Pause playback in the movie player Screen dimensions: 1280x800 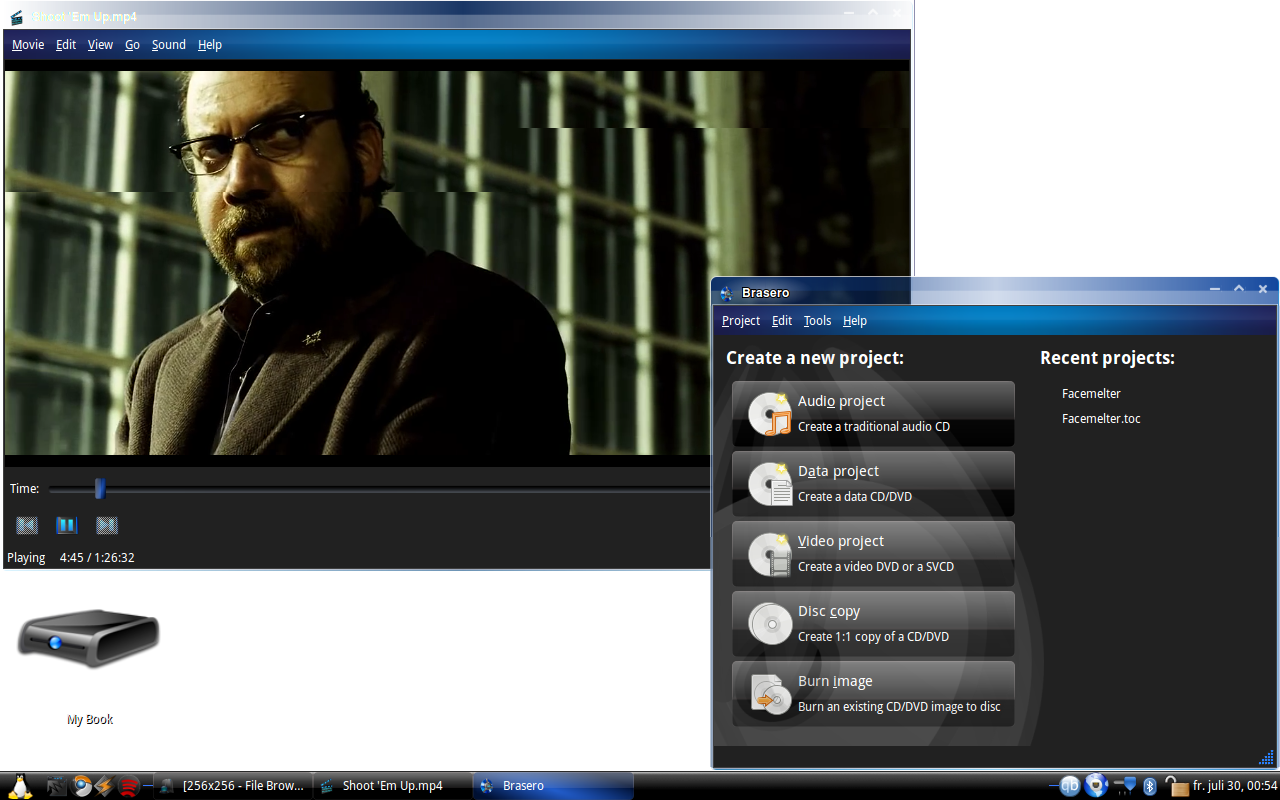pyautogui.click(x=67, y=525)
